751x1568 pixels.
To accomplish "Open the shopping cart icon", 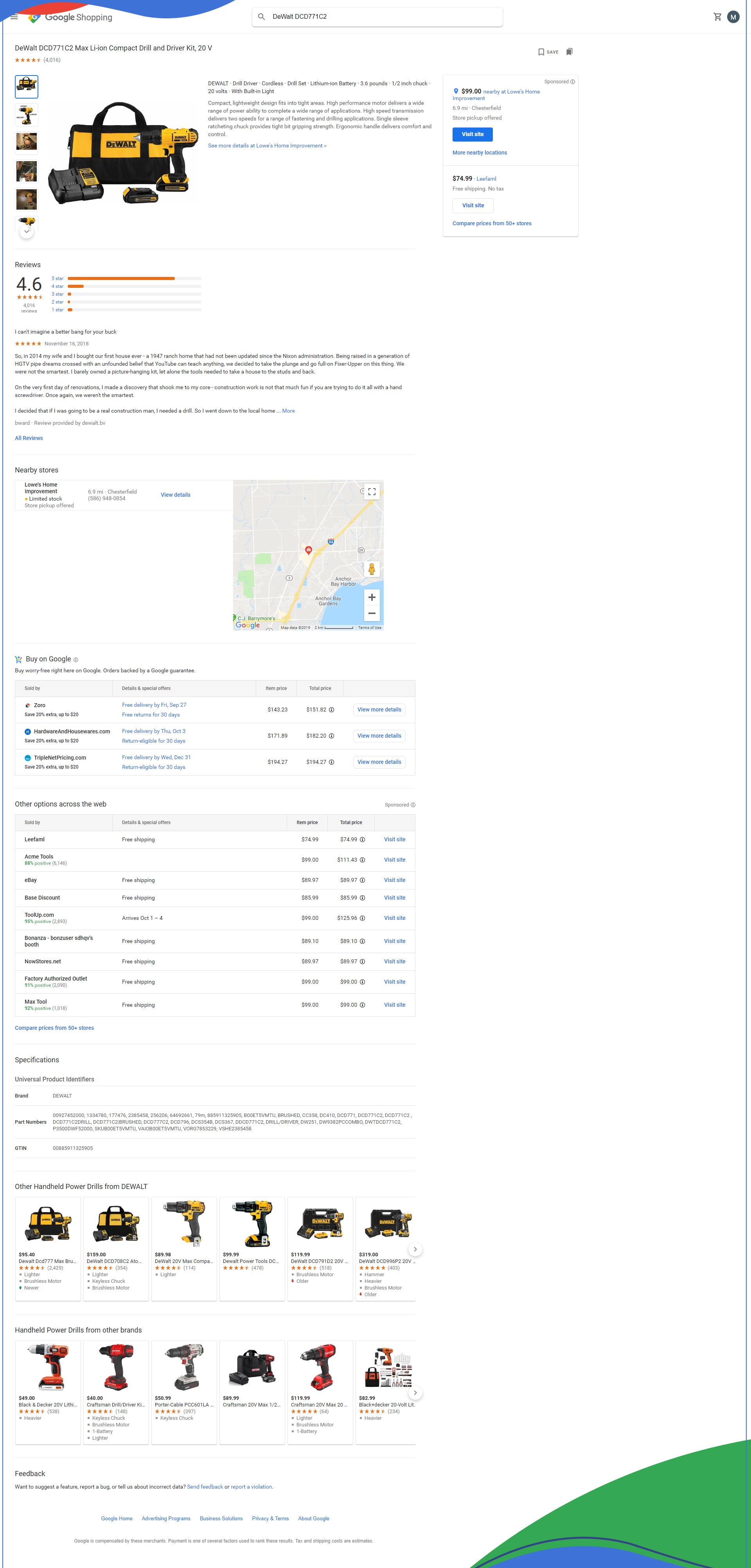I will [717, 17].
